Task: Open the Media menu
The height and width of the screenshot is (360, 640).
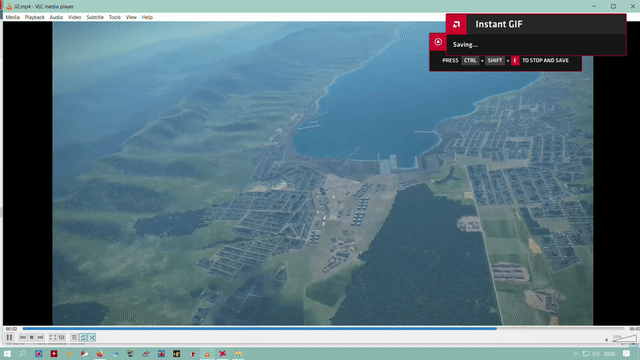Action: (12, 17)
